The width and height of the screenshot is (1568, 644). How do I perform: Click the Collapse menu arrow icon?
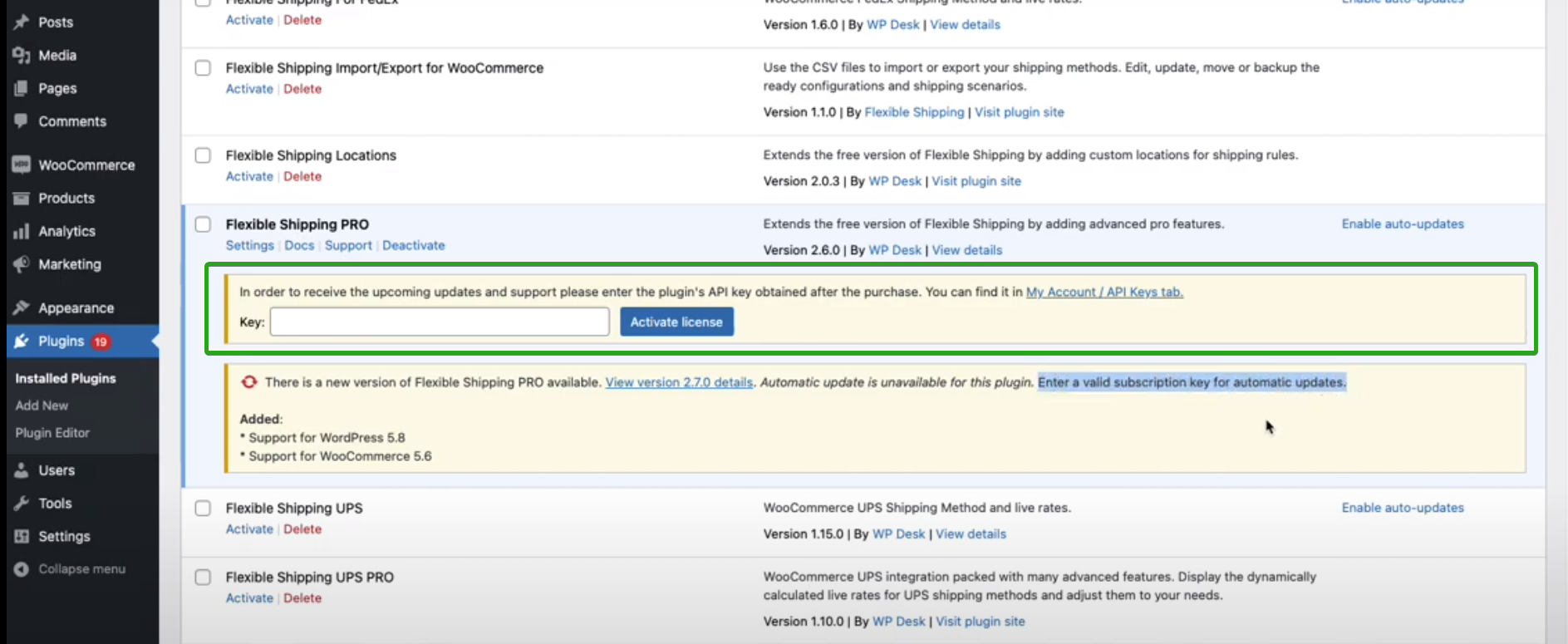(x=22, y=569)
